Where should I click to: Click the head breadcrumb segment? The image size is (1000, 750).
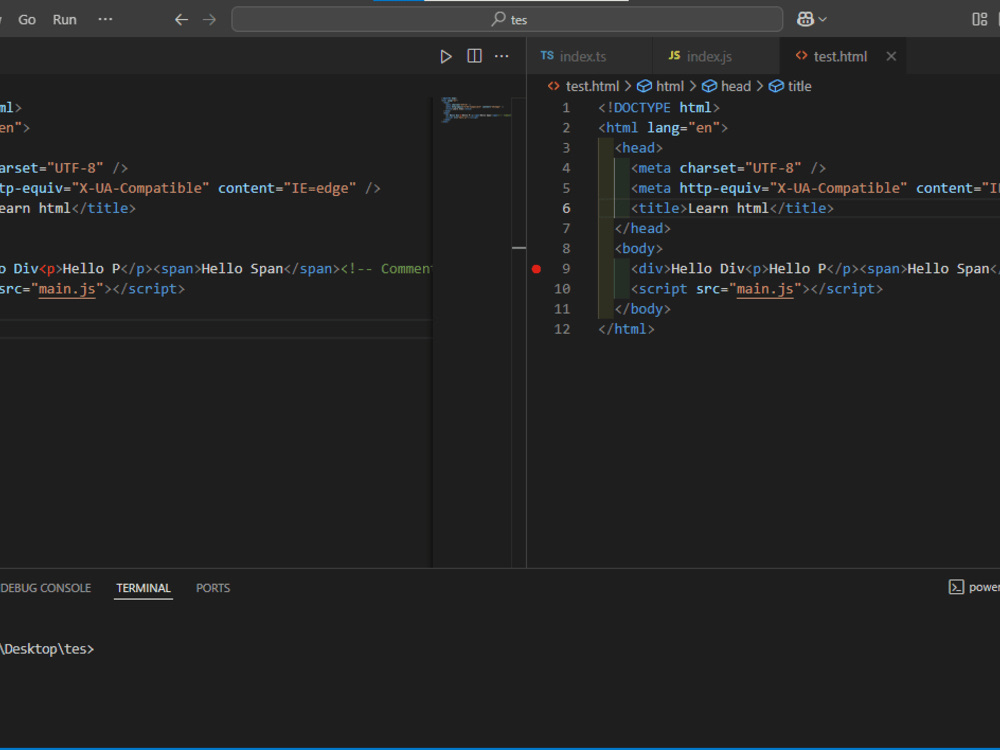point(735,86)
